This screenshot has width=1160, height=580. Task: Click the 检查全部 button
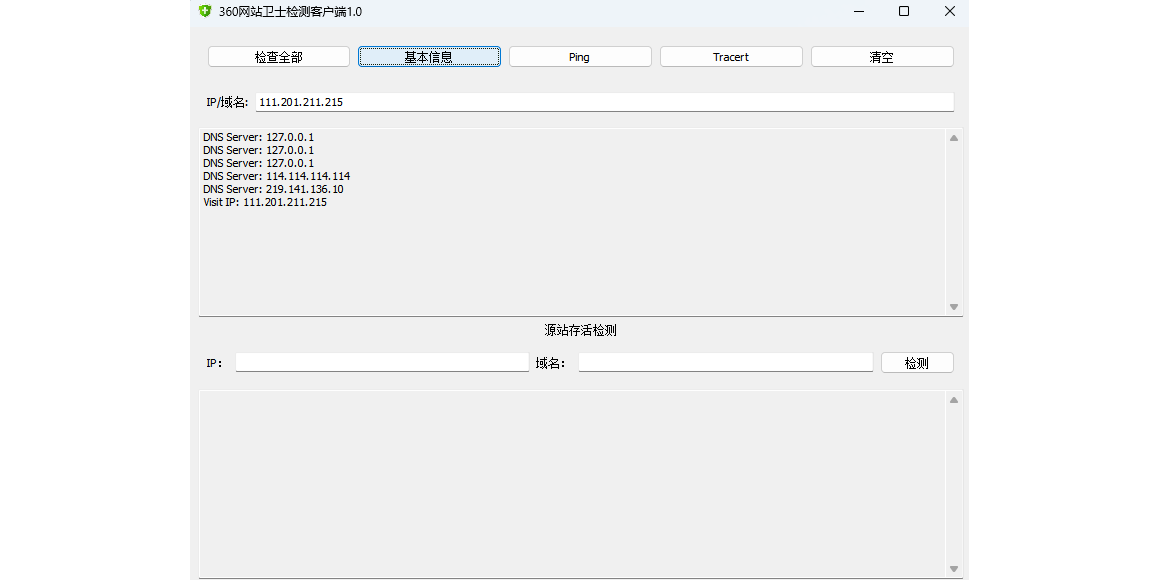point(278,57)
